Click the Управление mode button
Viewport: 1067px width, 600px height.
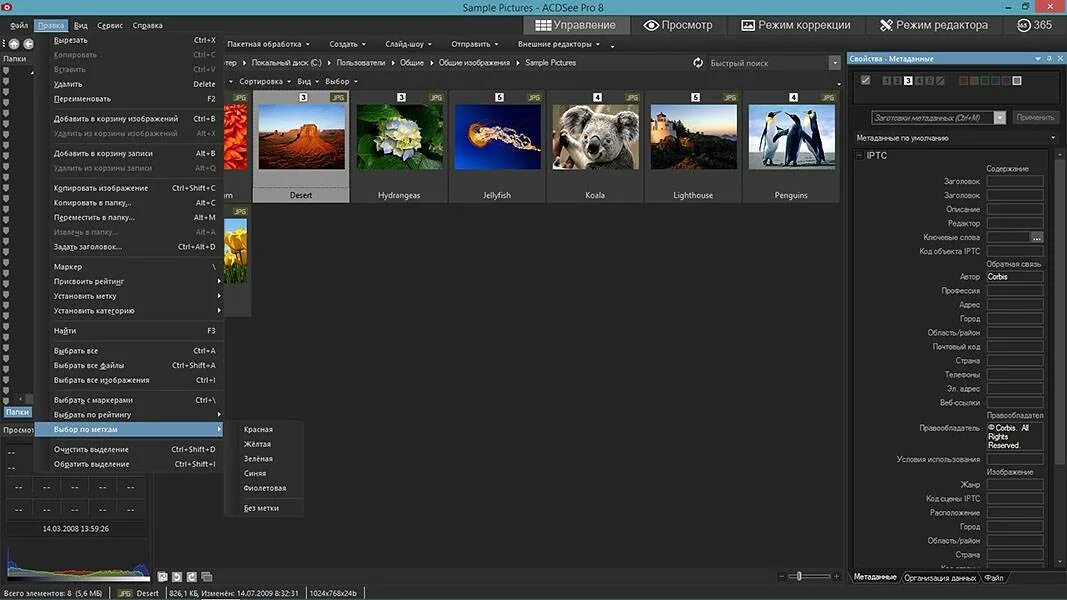click(575, 25)
